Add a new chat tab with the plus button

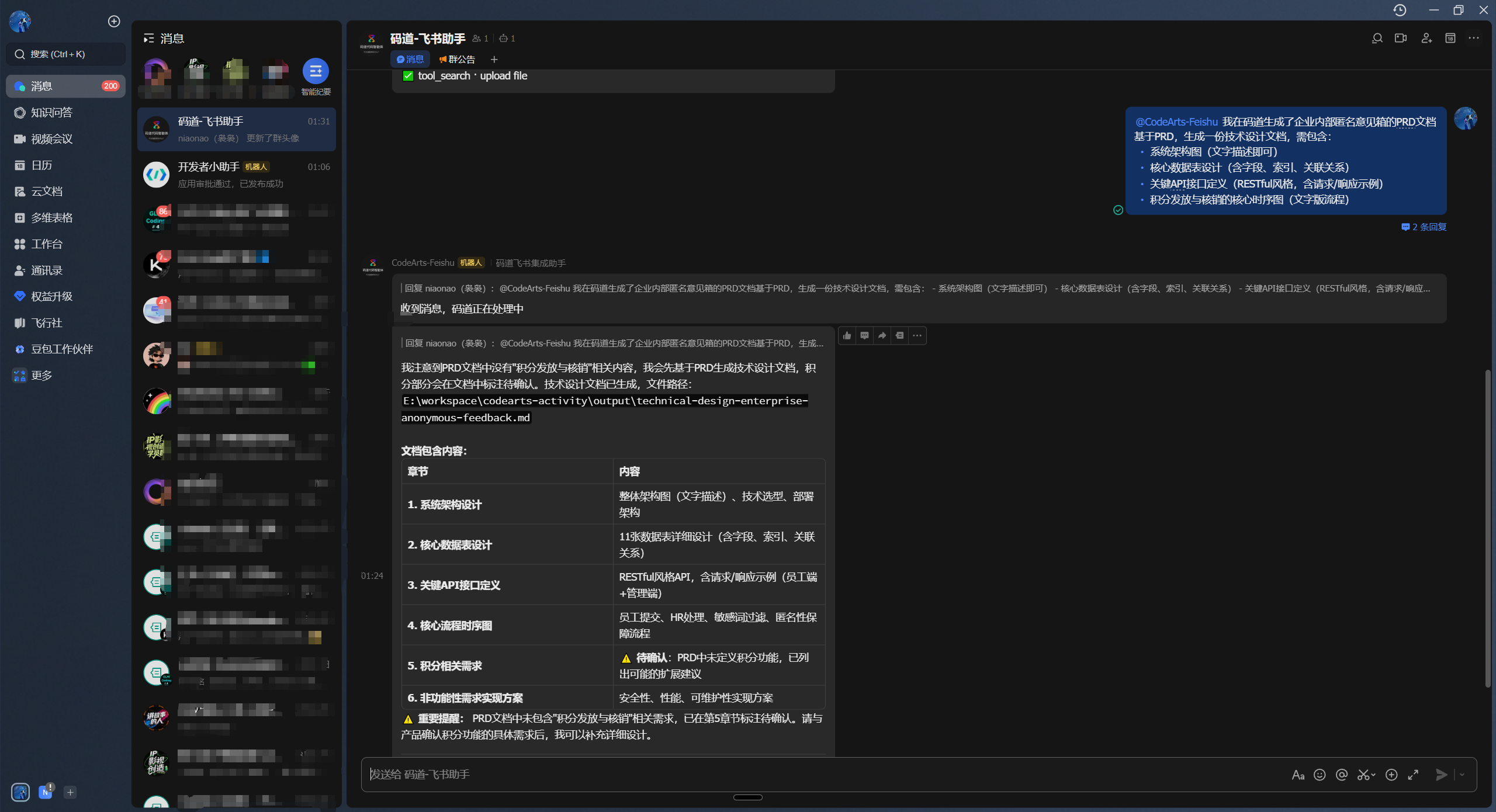click(x=494, y=60)
